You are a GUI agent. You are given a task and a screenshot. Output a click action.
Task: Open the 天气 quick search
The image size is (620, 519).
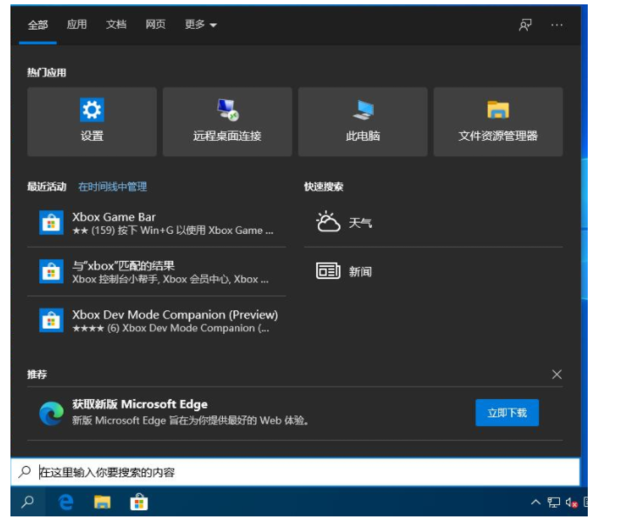coord(433,223)
